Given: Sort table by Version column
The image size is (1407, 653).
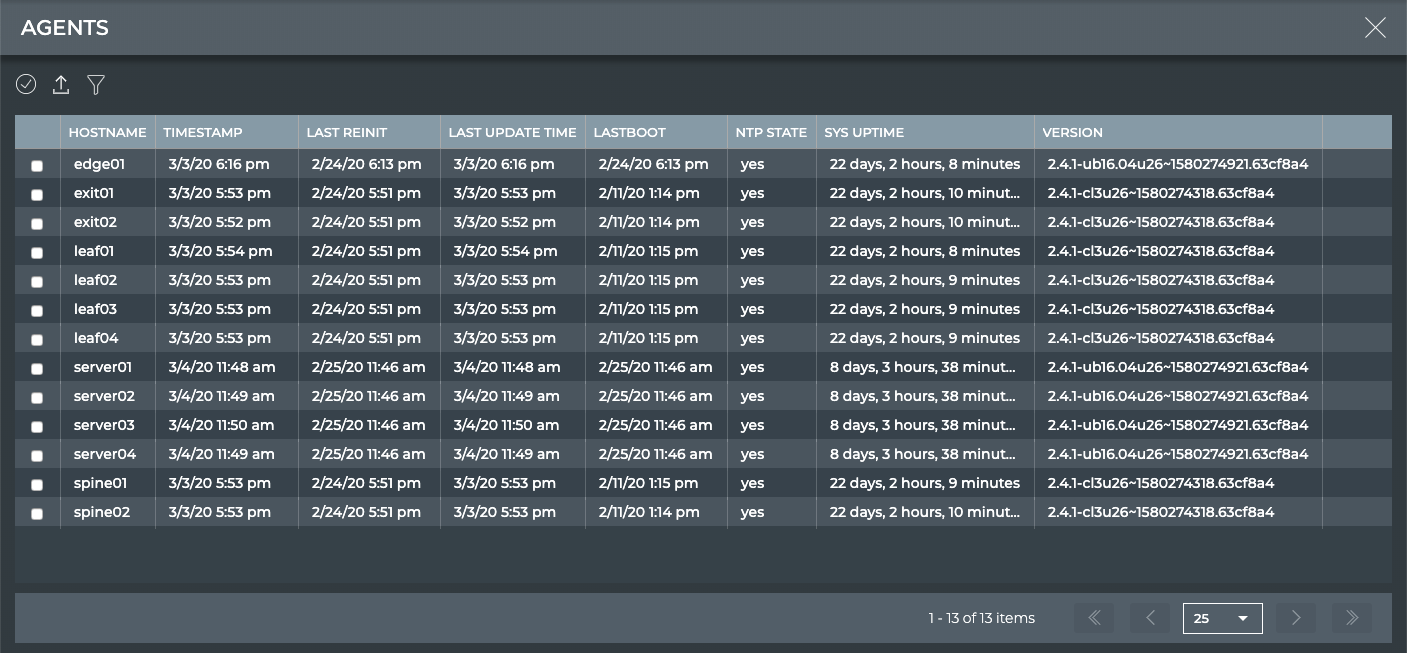Looking at the screenshot, I should click(x=1072, y=132).
